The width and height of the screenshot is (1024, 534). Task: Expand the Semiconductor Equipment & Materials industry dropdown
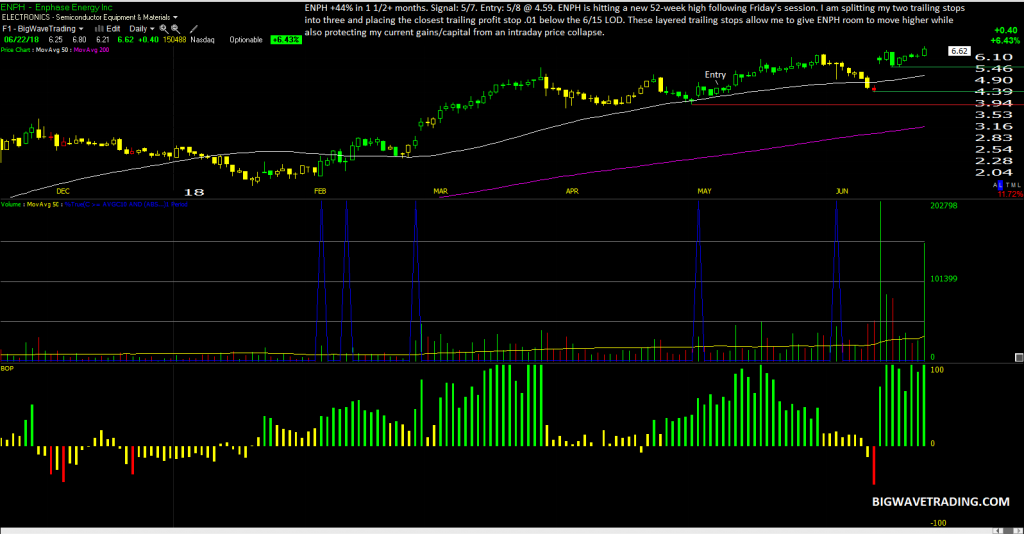175,18
